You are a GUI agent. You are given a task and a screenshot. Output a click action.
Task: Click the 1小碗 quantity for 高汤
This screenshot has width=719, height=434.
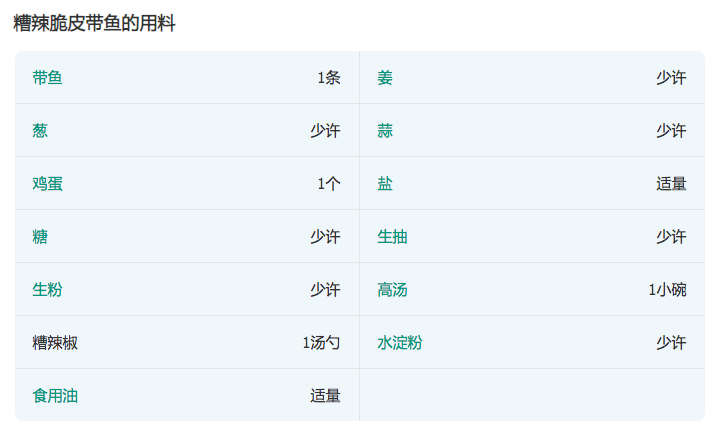point(667,290)
